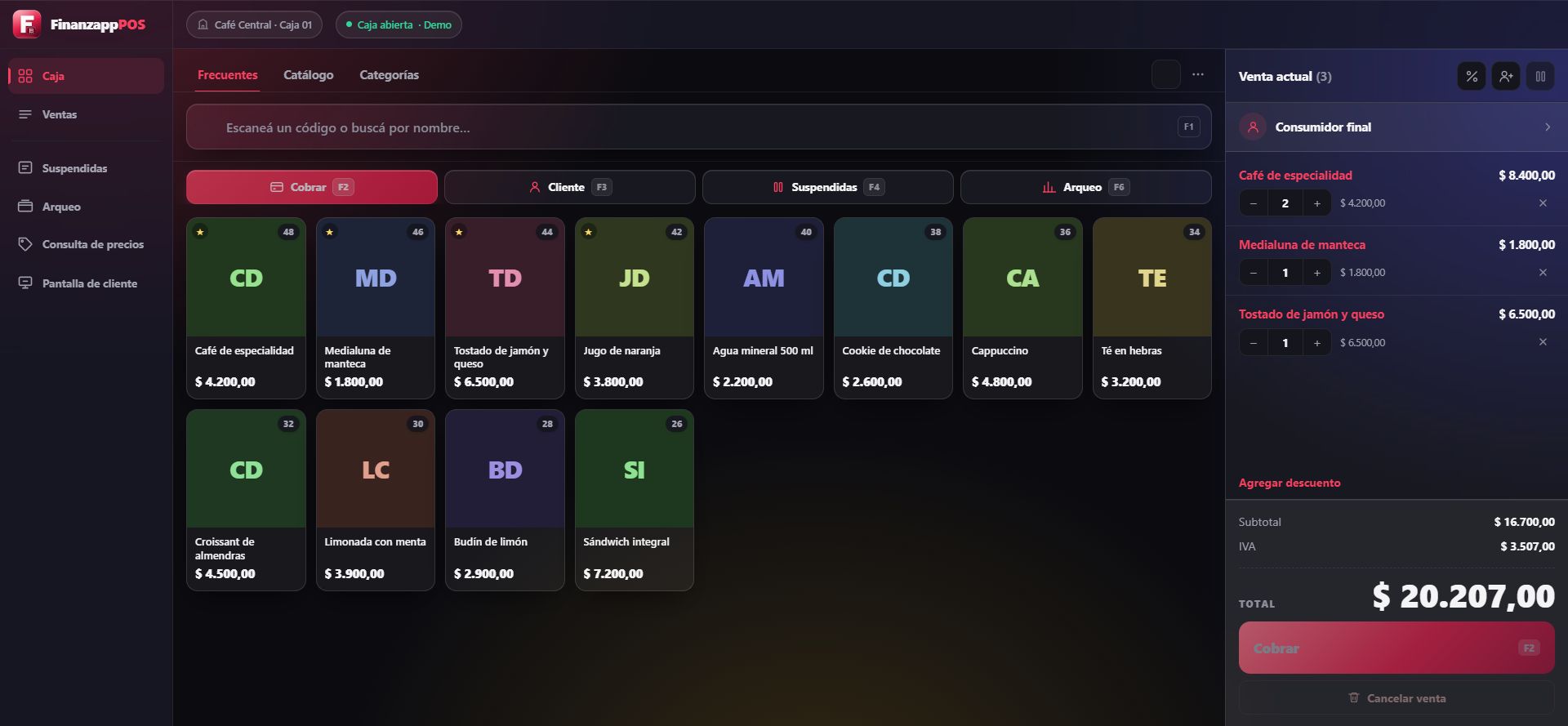The width and height of the screenshot is (1568, 726).
Task: Click the Caja abierta · Demo status pill
Action: coord(399,24)
